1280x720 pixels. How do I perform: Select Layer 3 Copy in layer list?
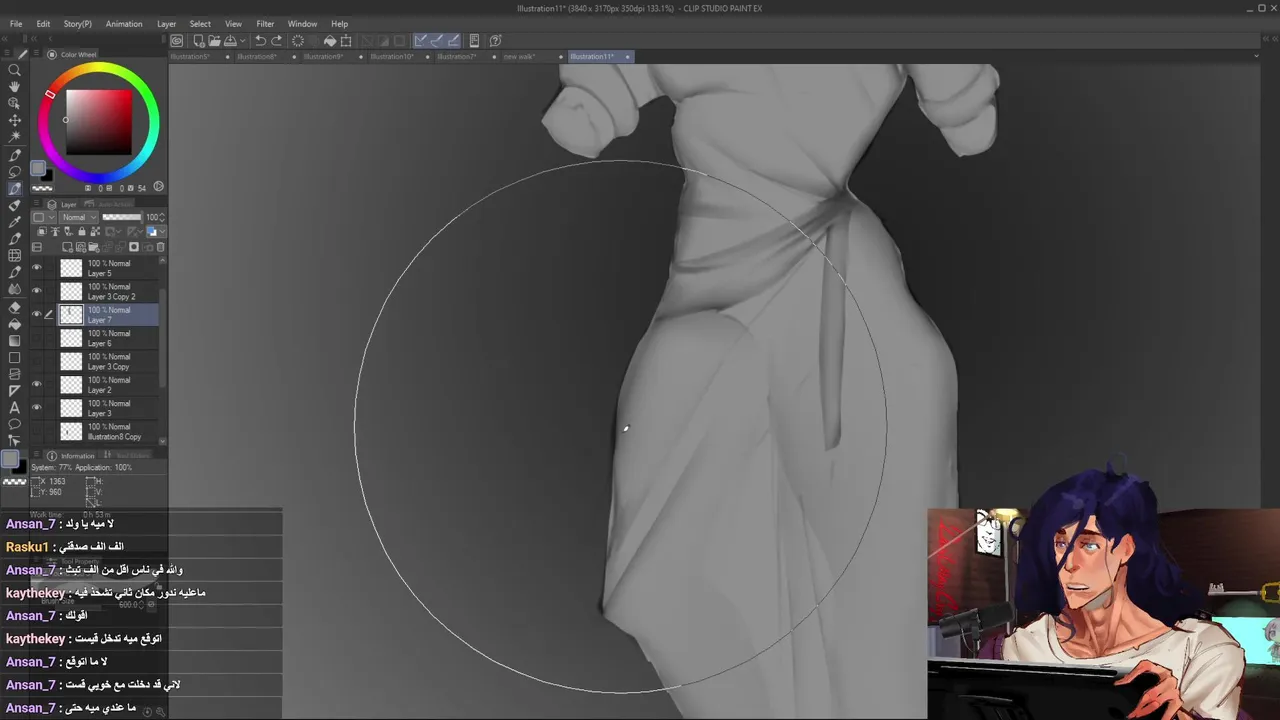click(108, 361)
